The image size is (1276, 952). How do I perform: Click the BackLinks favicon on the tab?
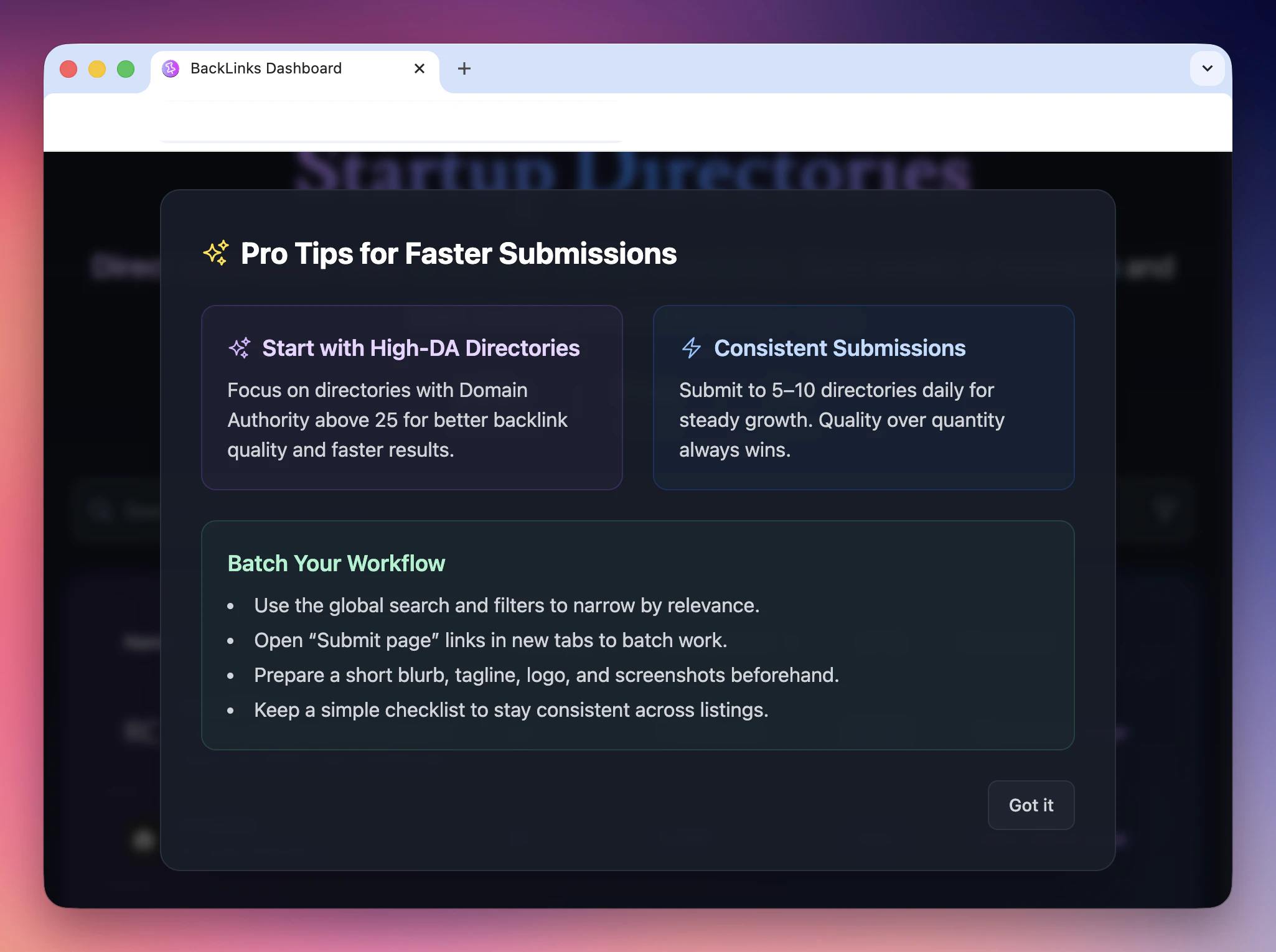pyautogui.click(x=171, y=68)
